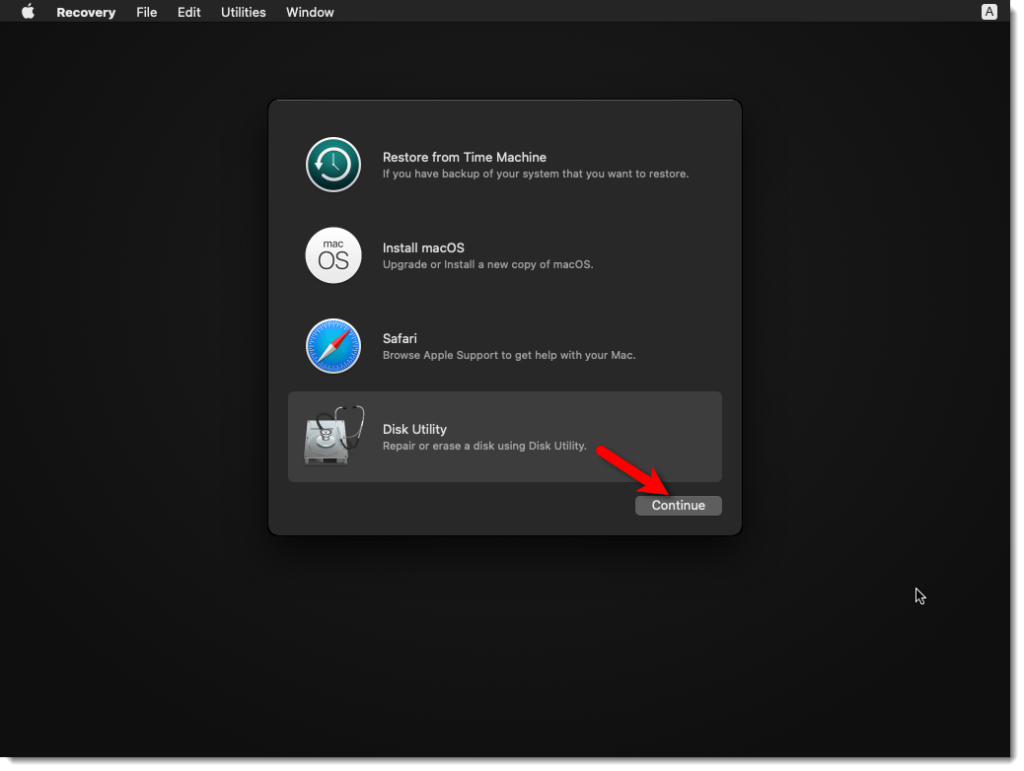Click 'Upgrade or Install a new copy' description
The height and width of the screenshot is (771, 1024).
[488, 264]
